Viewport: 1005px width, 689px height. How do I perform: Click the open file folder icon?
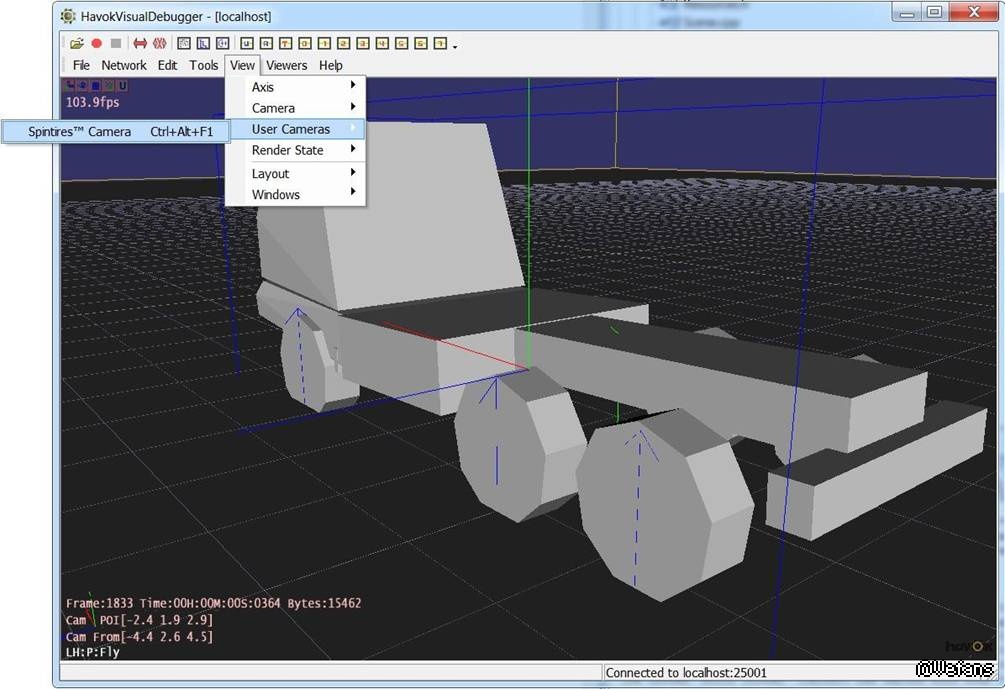77,43
